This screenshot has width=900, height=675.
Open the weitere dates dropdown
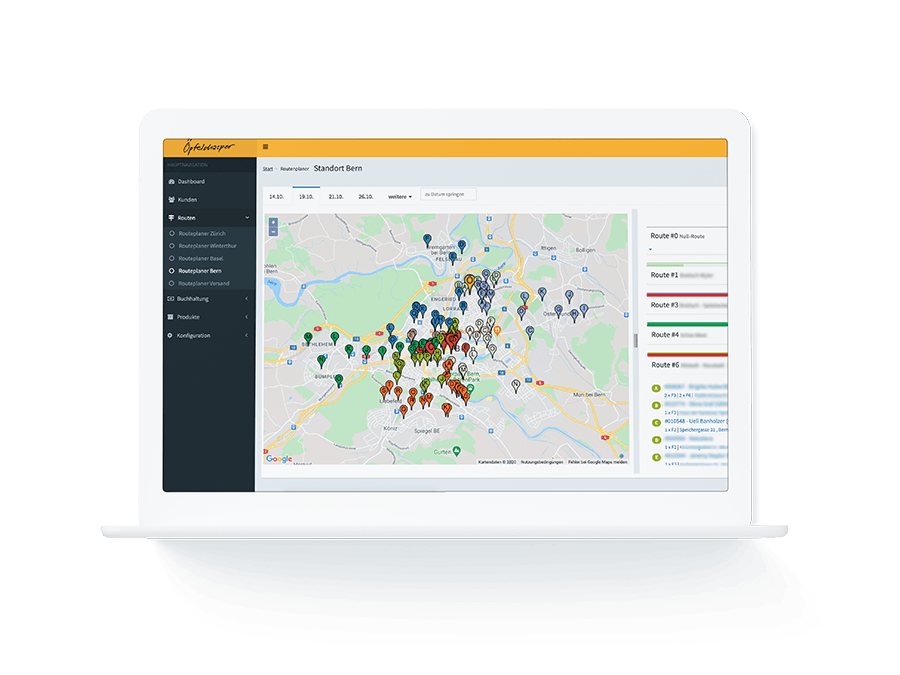[400, 197]
